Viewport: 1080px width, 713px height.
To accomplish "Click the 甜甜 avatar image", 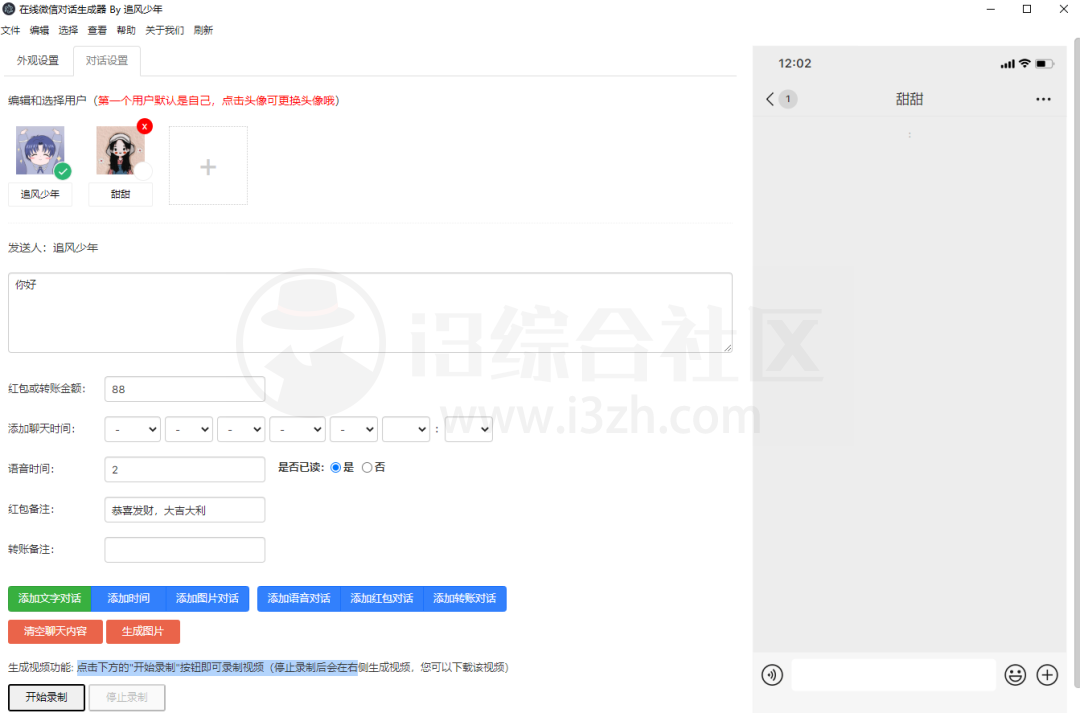I will [121, 150].
